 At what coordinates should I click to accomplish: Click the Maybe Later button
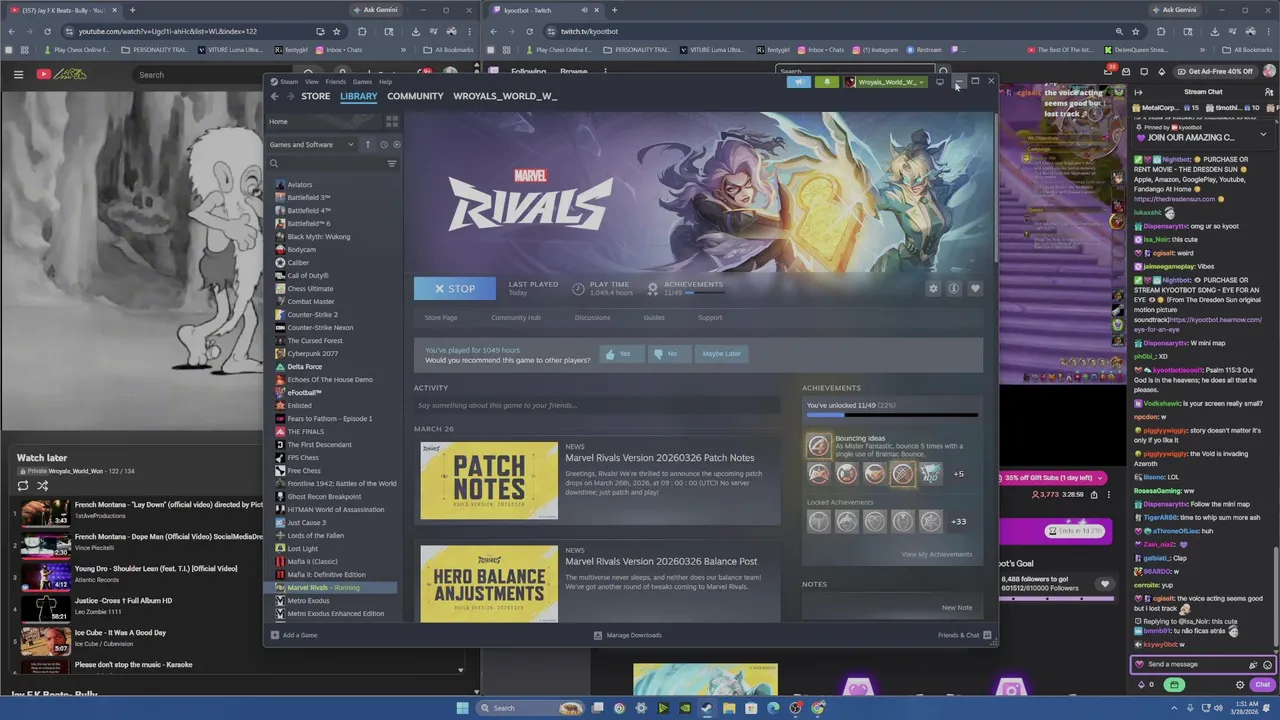721,353
